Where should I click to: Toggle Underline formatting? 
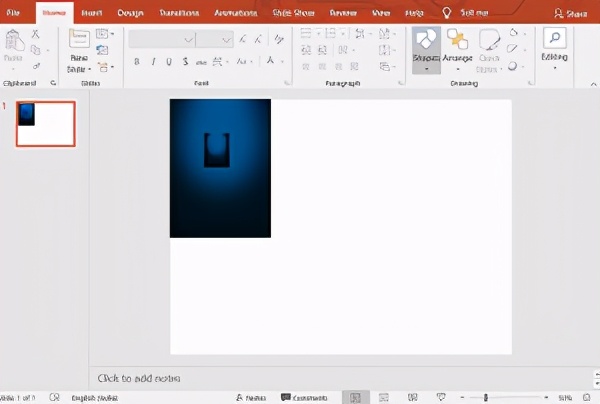pos(169,61)
